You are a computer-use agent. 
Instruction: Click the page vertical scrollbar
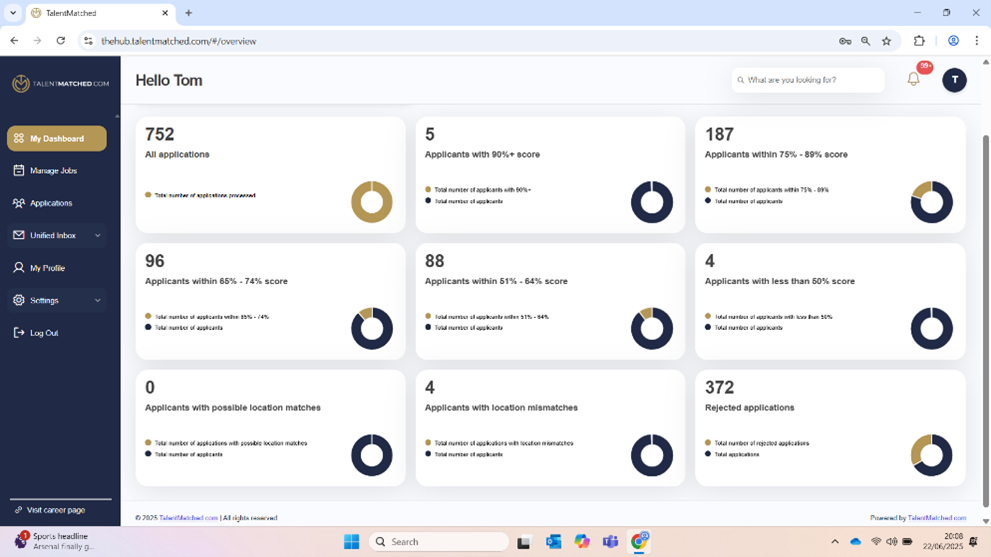pos(985,319)
